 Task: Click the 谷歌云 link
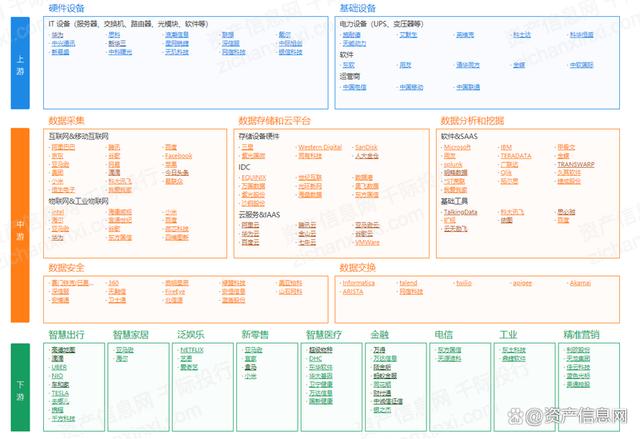(364, 233)
